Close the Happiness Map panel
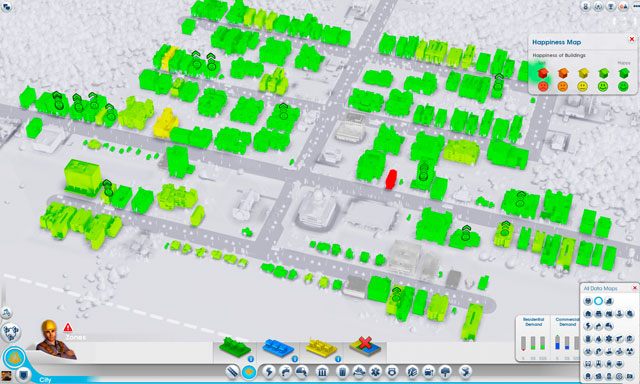The height and width of the screenshot is (384, 640). [x=632, y=39]
